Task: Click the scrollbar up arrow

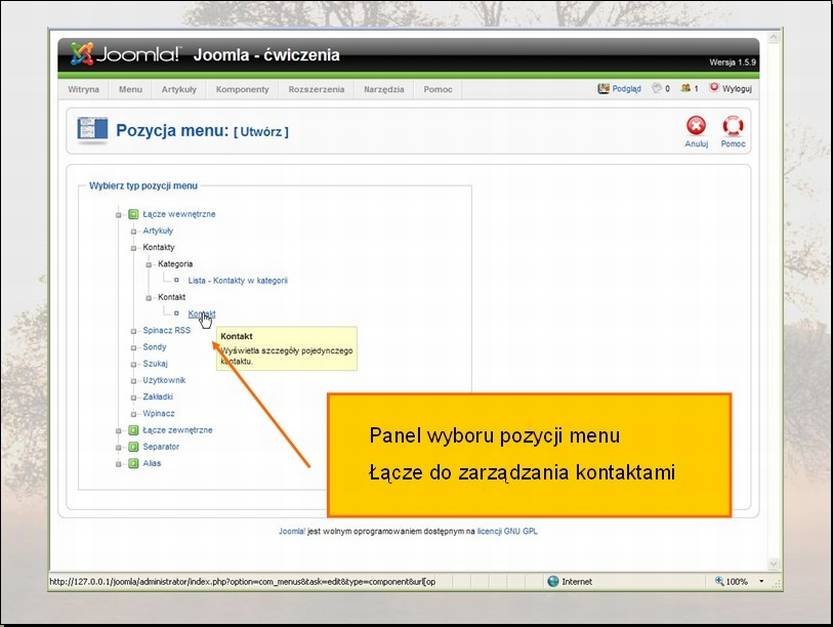Action: [x=774, y=37]
